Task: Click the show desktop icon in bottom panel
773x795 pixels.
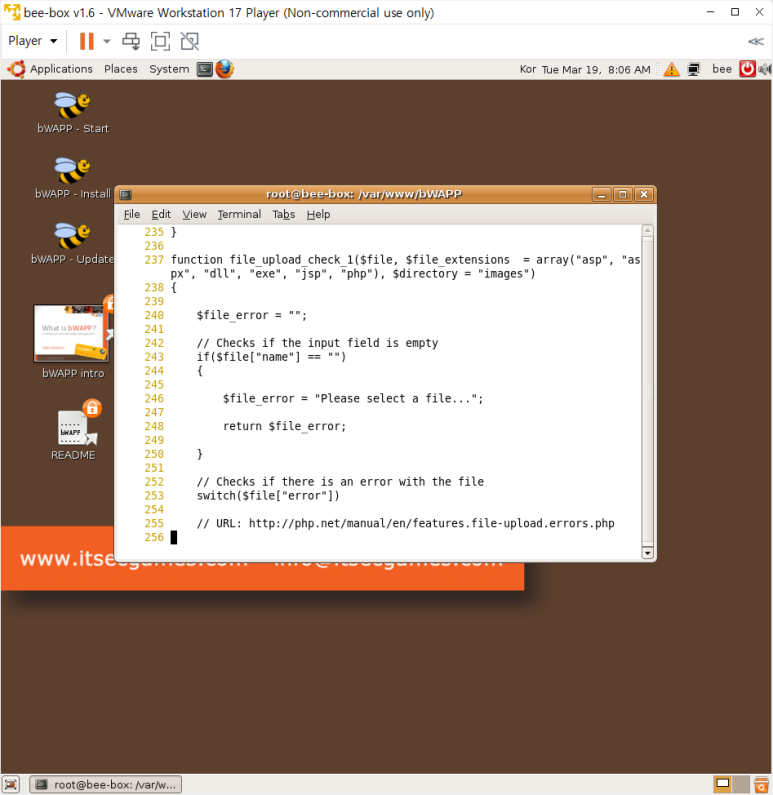Action: click(x=11, y=784)
